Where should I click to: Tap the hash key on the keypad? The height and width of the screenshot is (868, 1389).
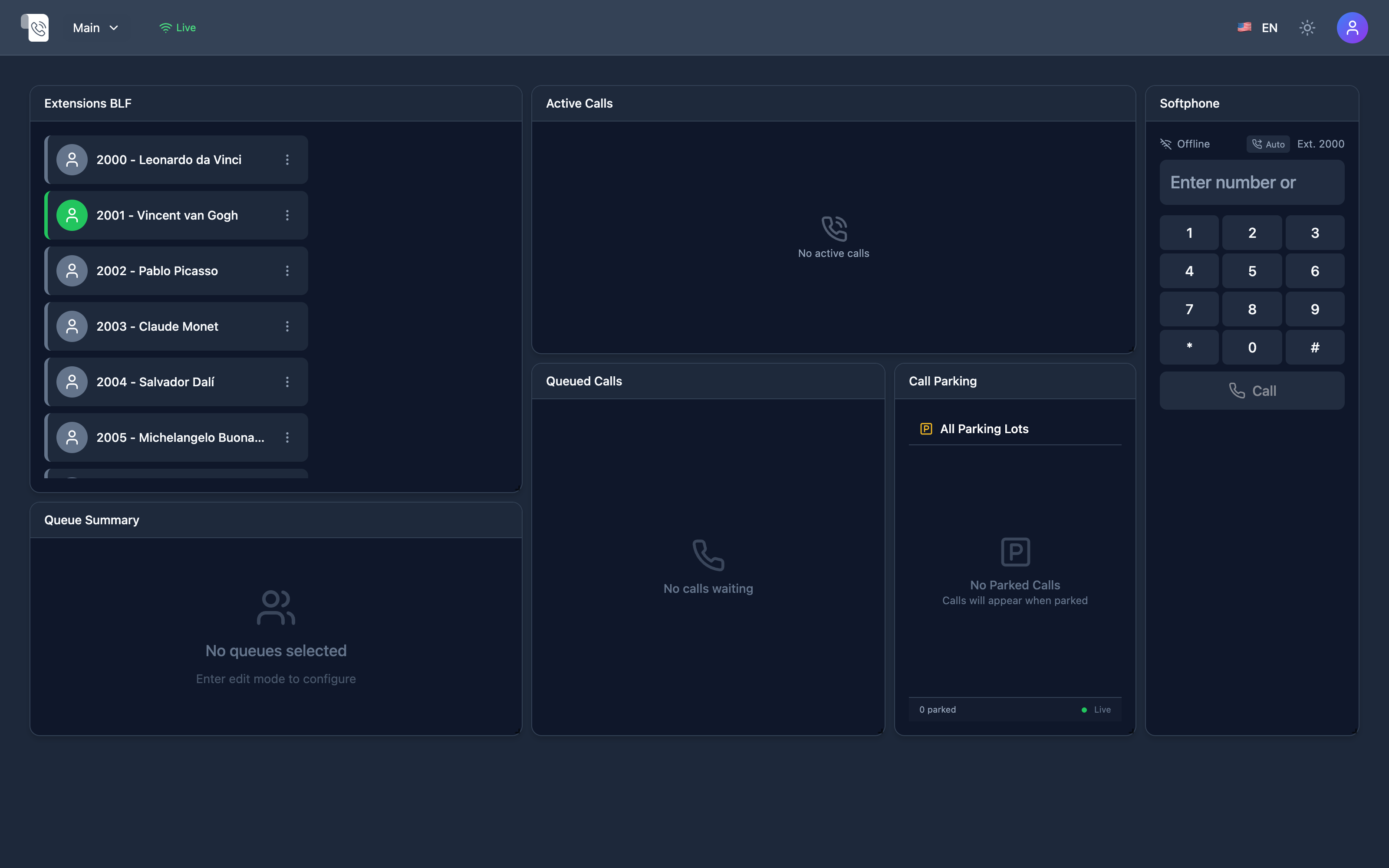(1315, 347)
